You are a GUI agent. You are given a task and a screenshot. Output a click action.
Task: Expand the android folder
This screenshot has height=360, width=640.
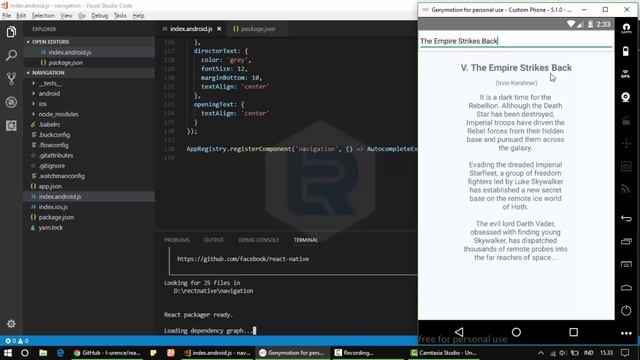(49, 93)
